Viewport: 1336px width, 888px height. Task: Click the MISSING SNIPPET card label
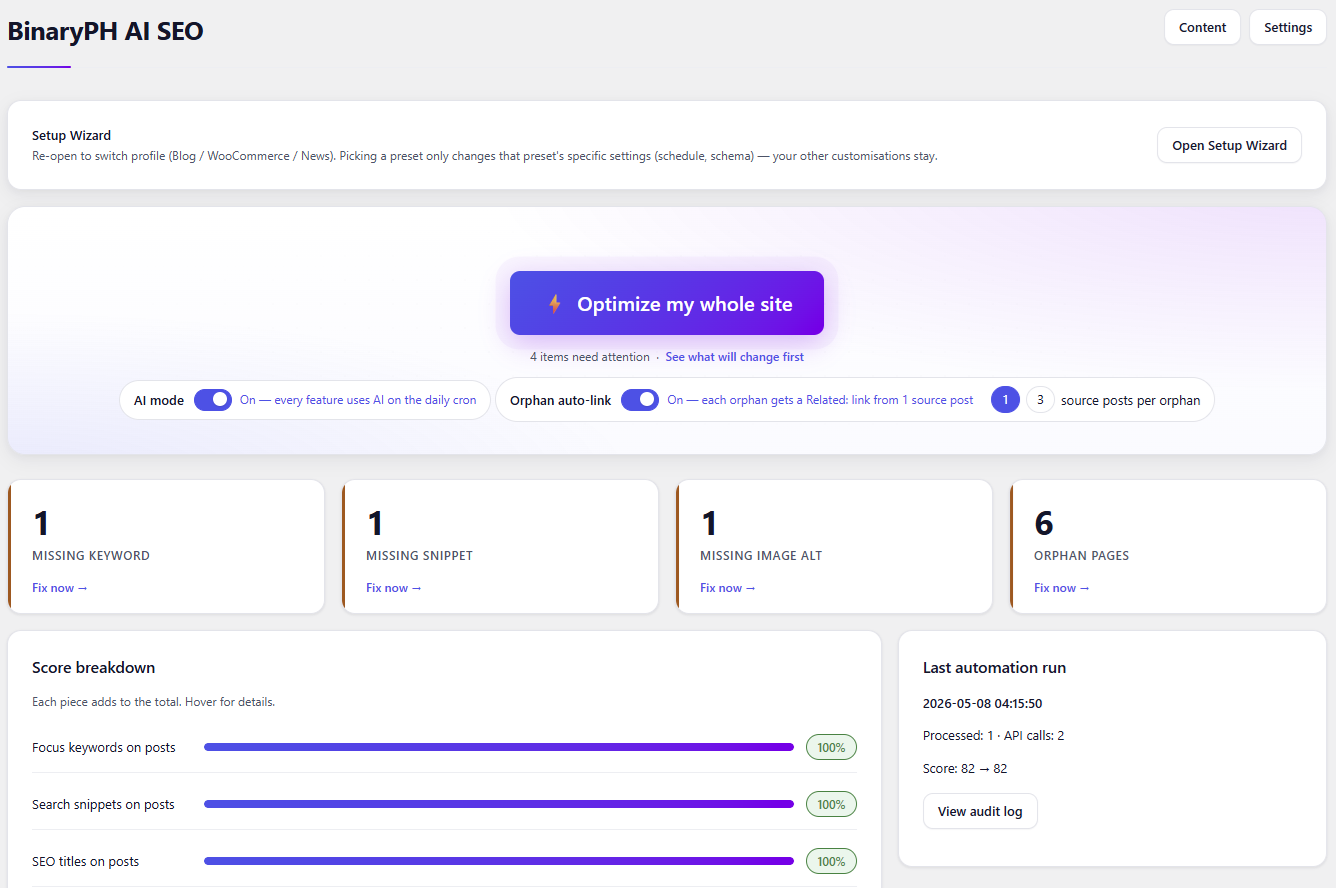(x=420, y=556)
